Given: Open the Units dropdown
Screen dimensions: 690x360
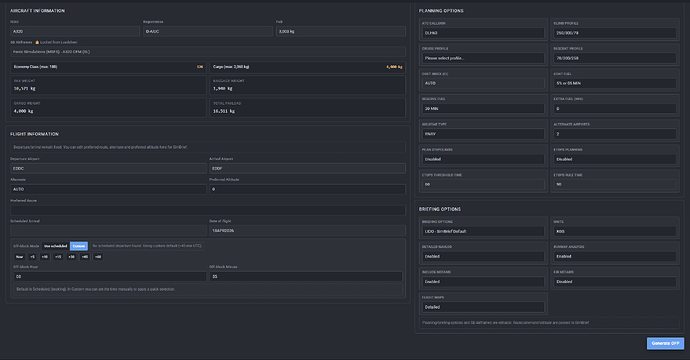Looking at the screenshot, I should [x=615, y=231].
